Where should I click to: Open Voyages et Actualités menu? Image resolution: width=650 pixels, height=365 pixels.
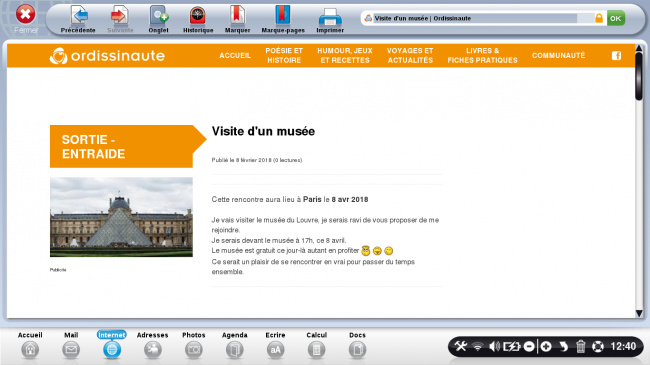pyautogui.click(x=410, y=56)
